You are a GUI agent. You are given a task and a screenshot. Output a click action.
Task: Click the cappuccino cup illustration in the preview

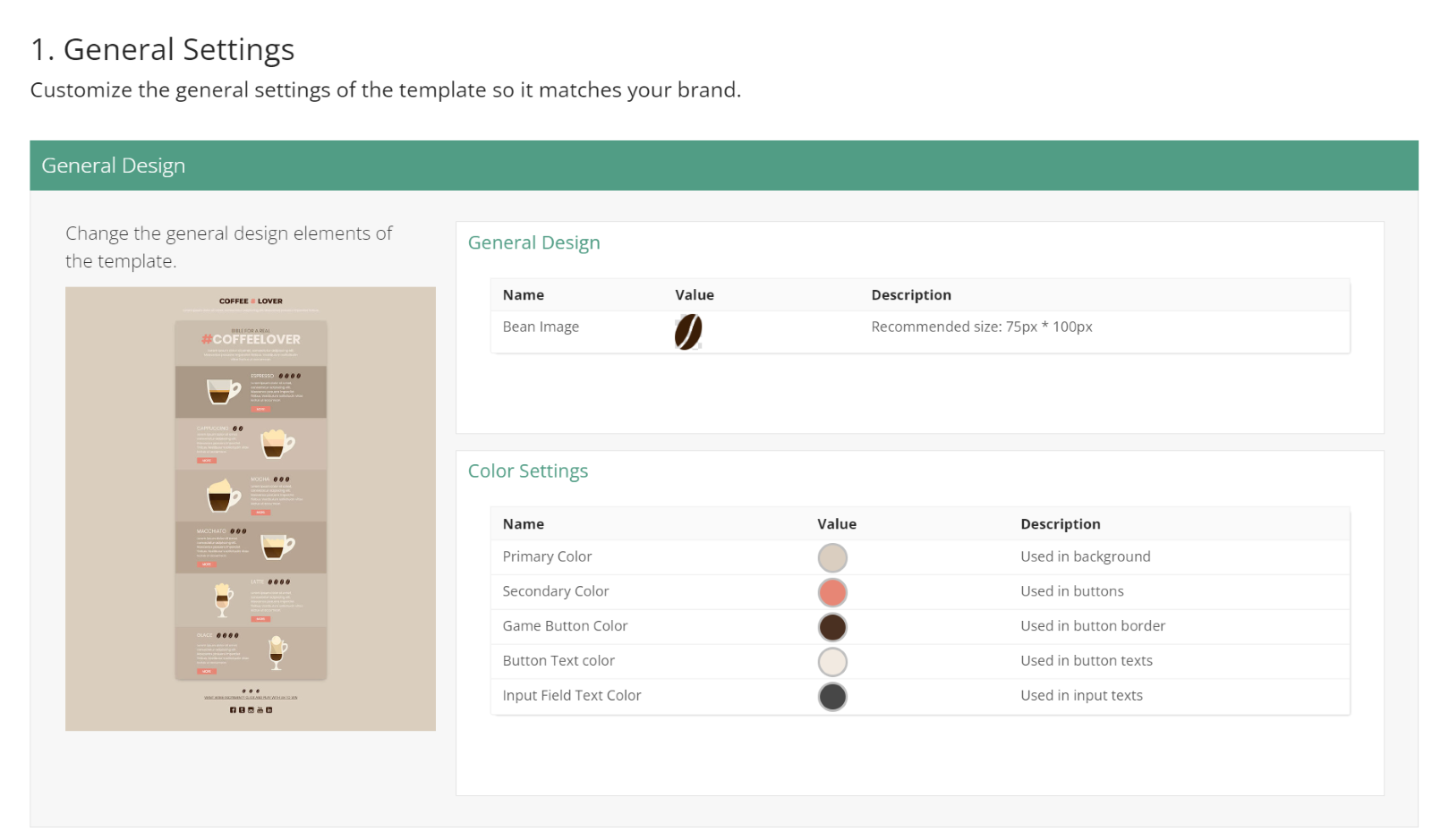point(278,444)
